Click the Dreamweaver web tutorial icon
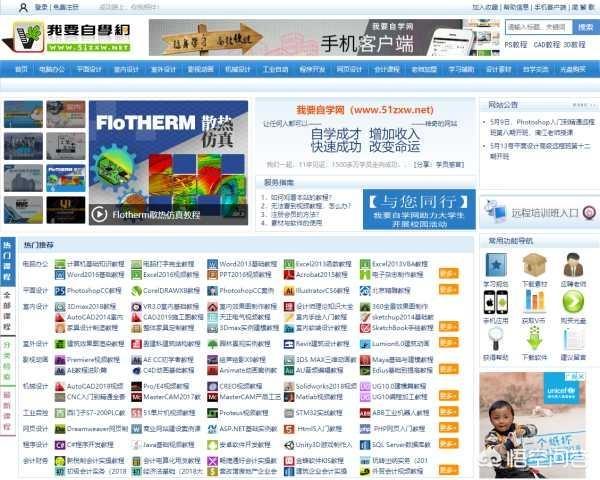The image size is (600, 480). (60, 429)
